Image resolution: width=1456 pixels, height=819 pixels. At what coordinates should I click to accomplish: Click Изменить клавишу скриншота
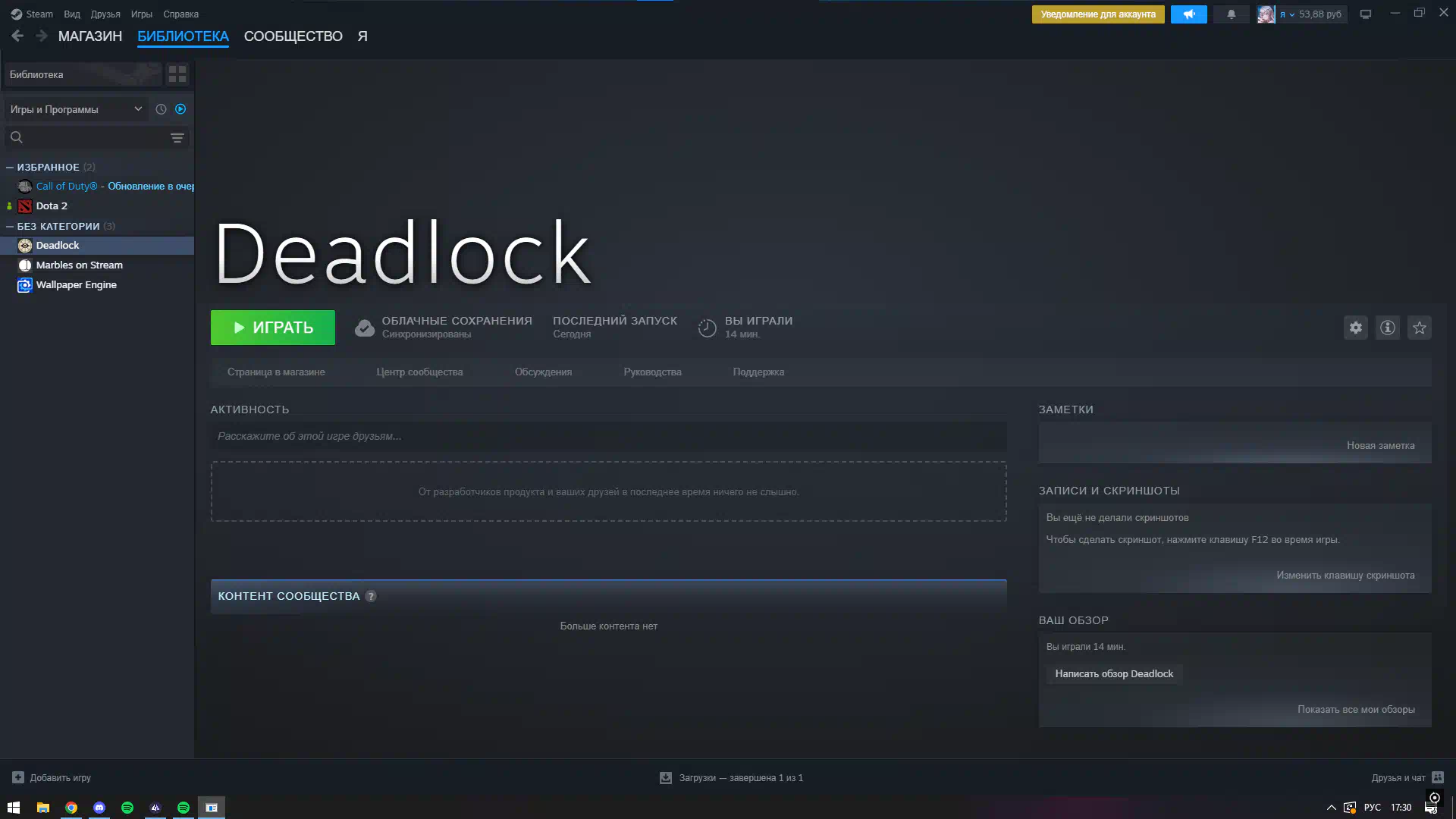coord(1345,576)
